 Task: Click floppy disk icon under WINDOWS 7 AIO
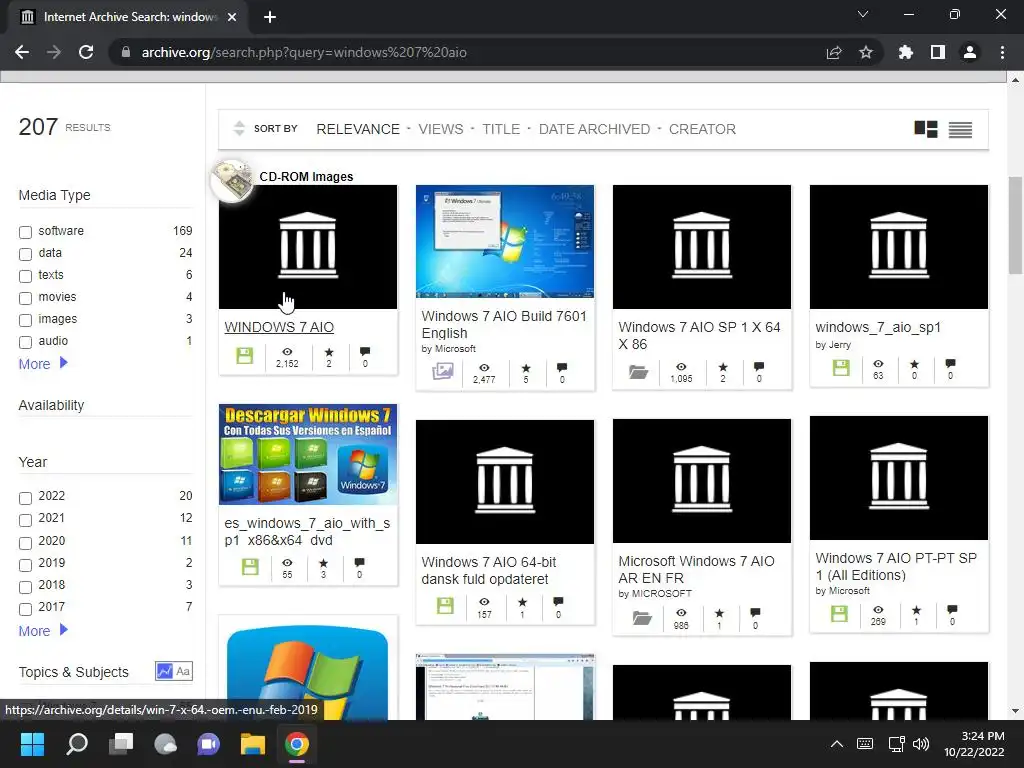click(245, 356)
